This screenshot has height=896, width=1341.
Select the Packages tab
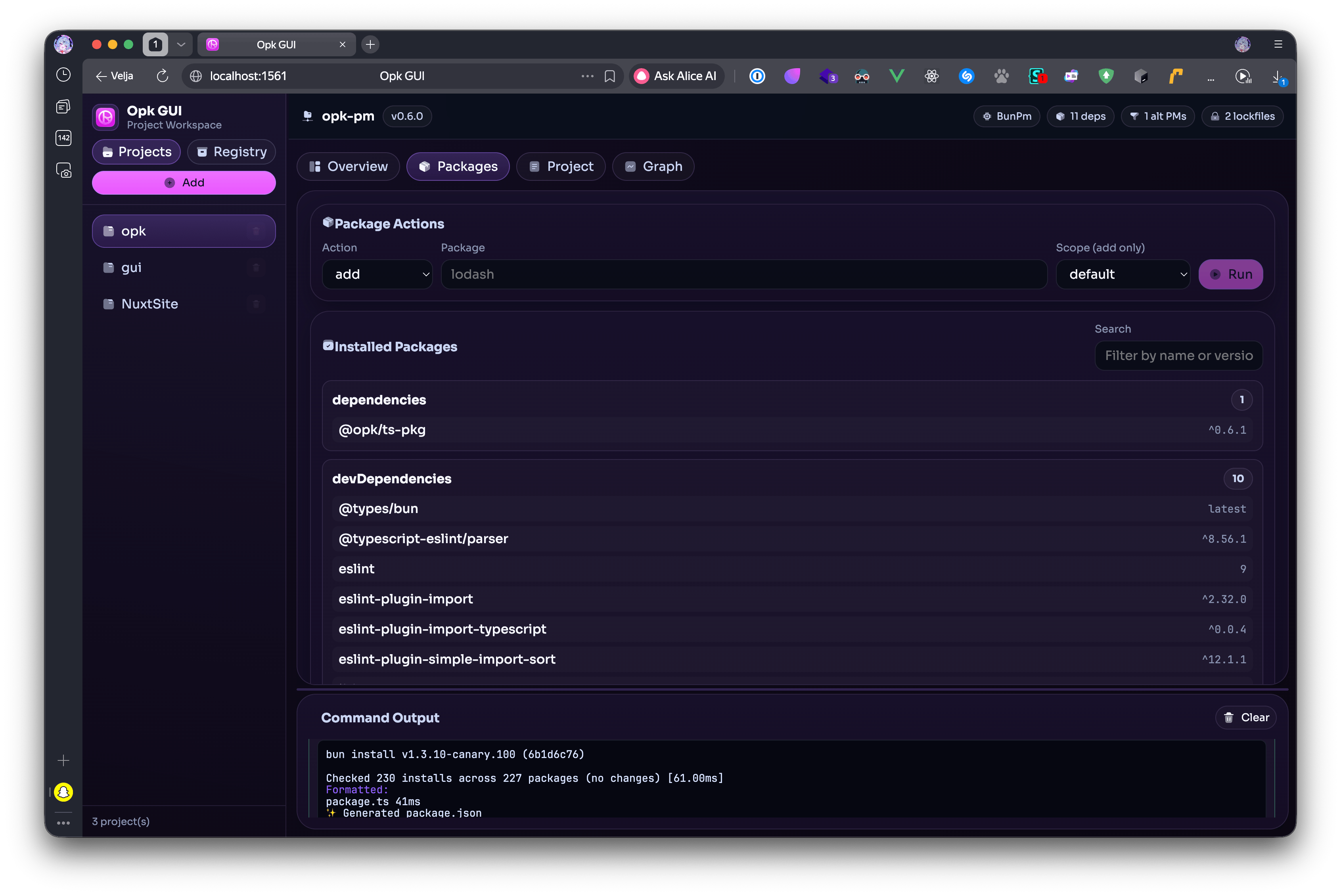pyautogui.click(x=458, y=166)
